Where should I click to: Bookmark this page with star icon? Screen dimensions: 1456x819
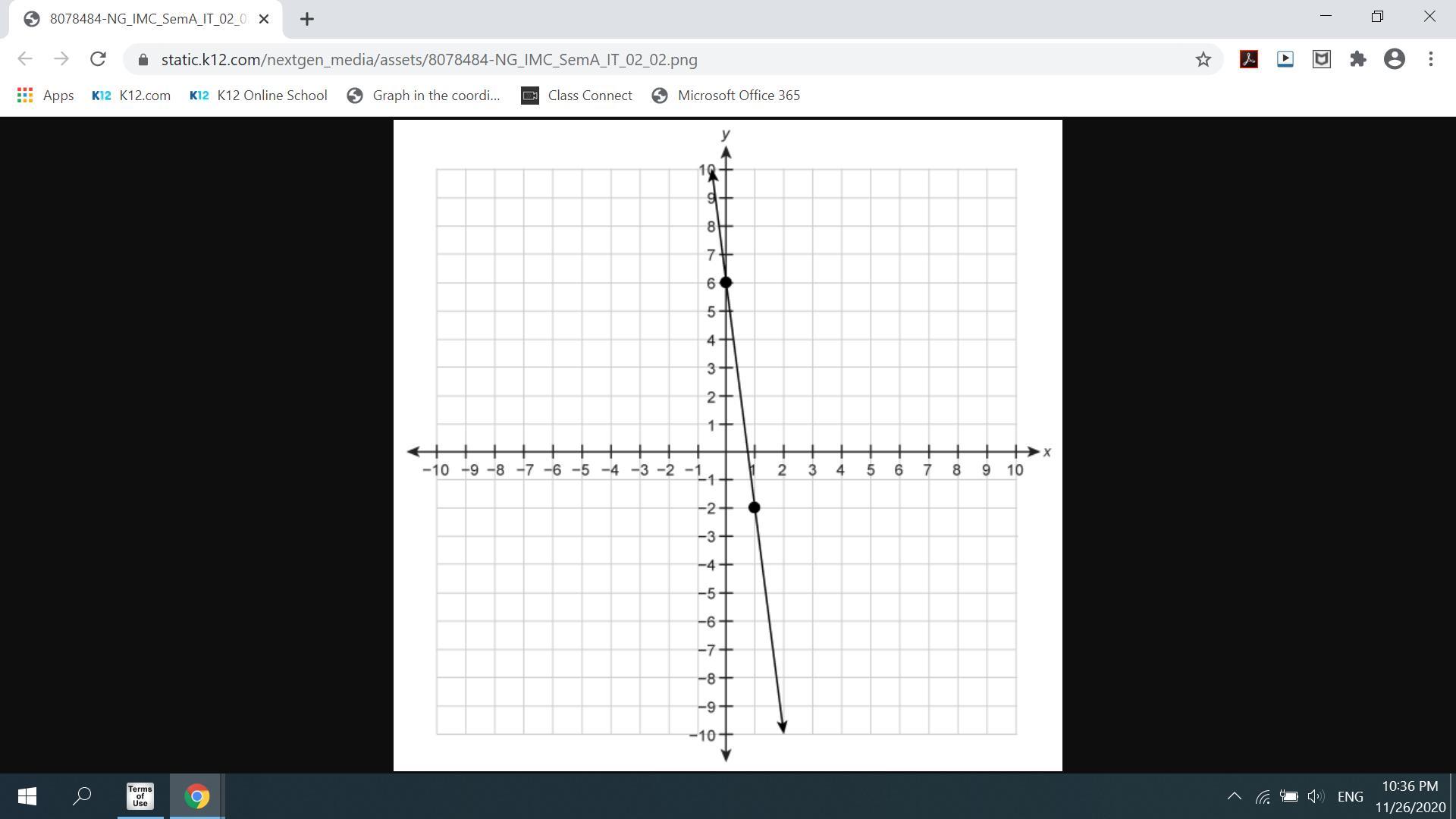[x=1203, y=59]
